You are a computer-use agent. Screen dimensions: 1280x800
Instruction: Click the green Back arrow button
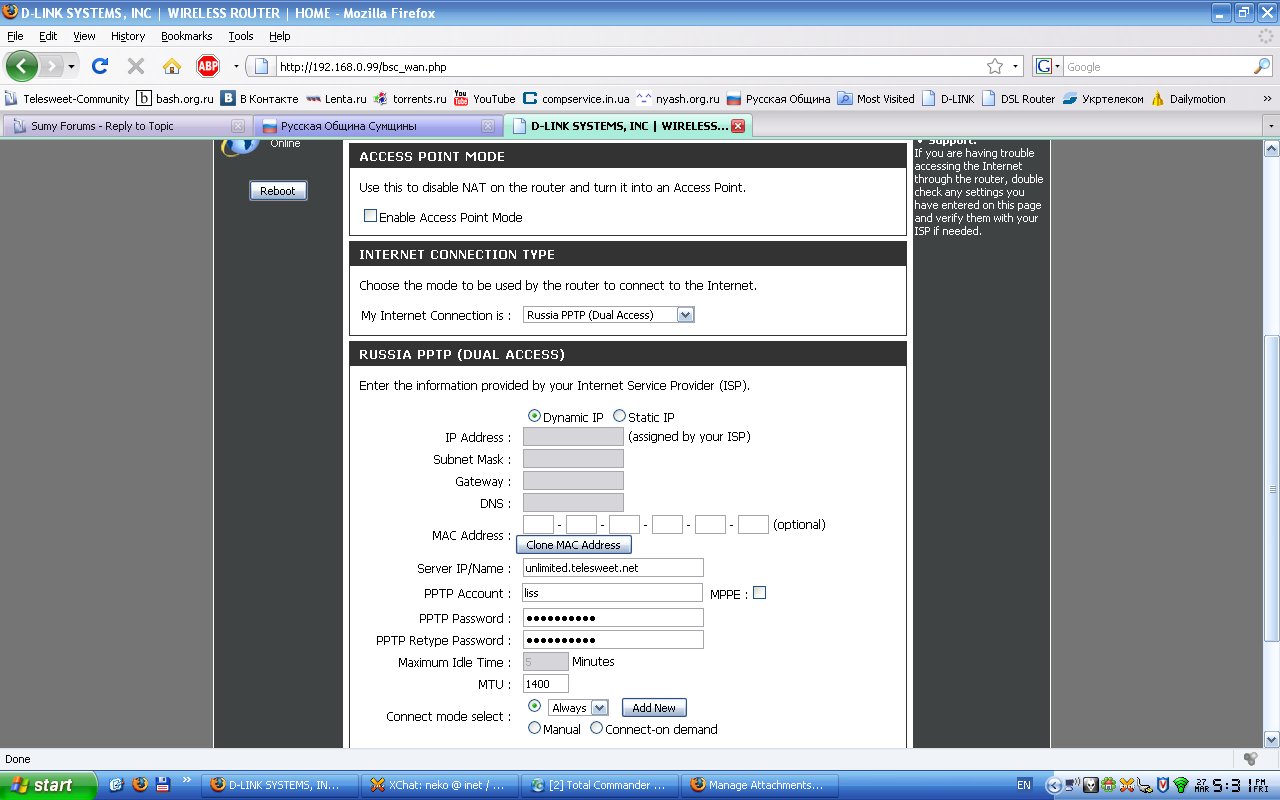click(22, 67)
